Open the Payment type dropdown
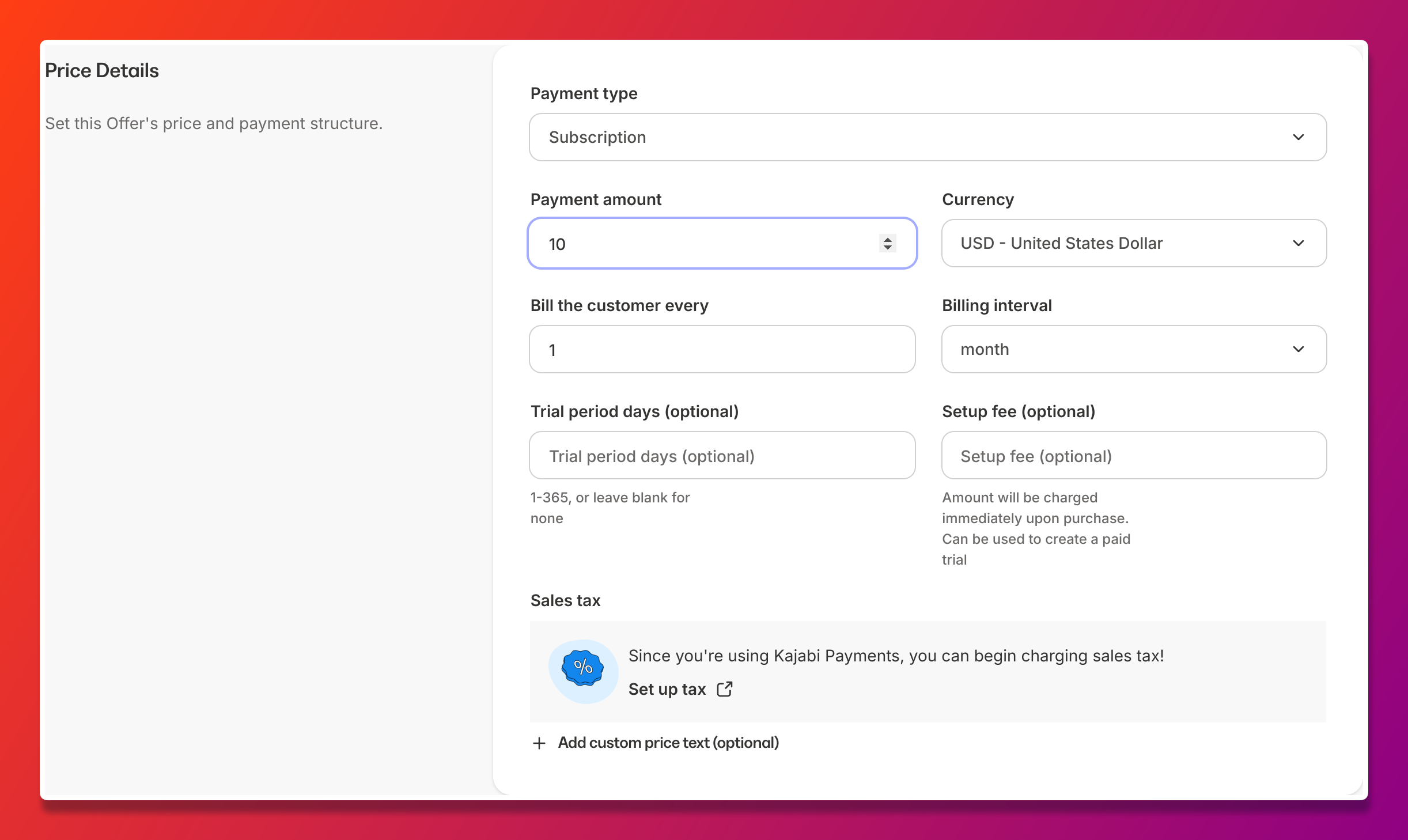The height and width of the screenshot is (840, 1408). point(928,137)
